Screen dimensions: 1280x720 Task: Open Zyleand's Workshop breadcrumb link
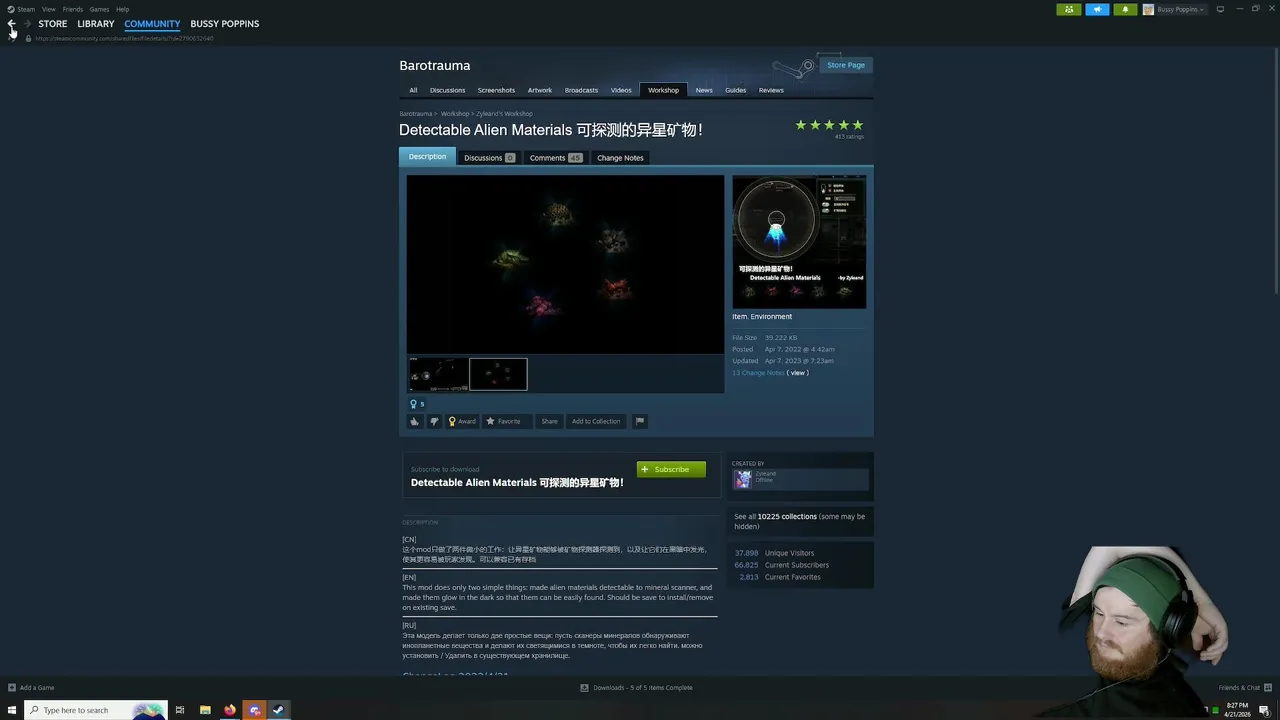(504, 114)
